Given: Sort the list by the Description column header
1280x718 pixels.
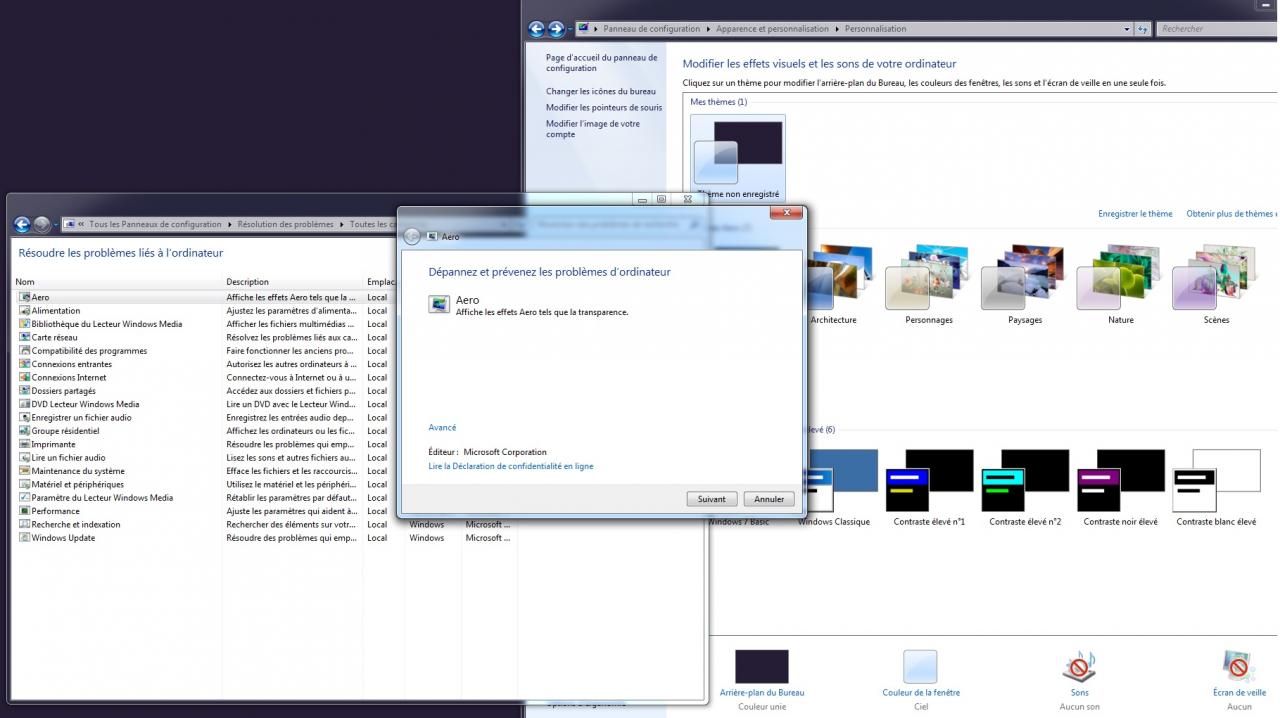Looking at the screenshot, I should [x=294, y=282].
